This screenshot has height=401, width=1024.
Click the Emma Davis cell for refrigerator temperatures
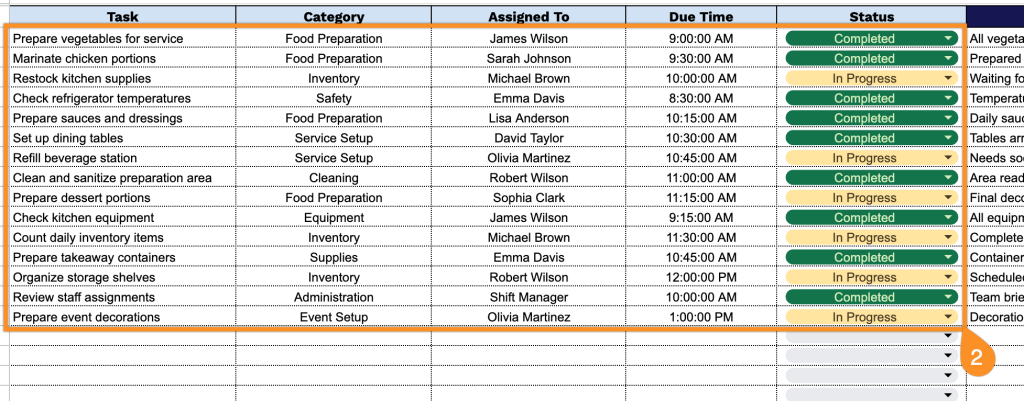click(x=528, y=99)
